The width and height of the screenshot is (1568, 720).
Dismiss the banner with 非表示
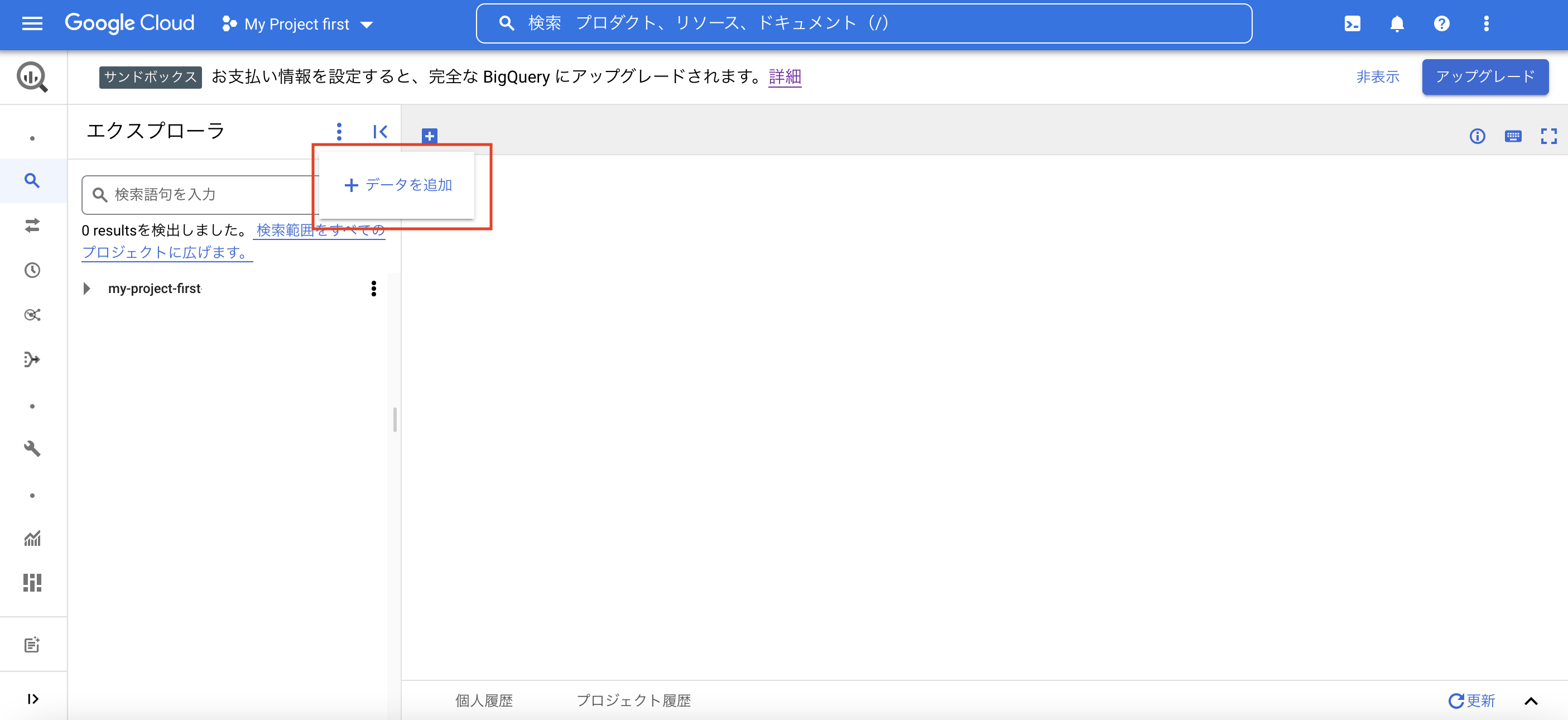coord(1378,76)
